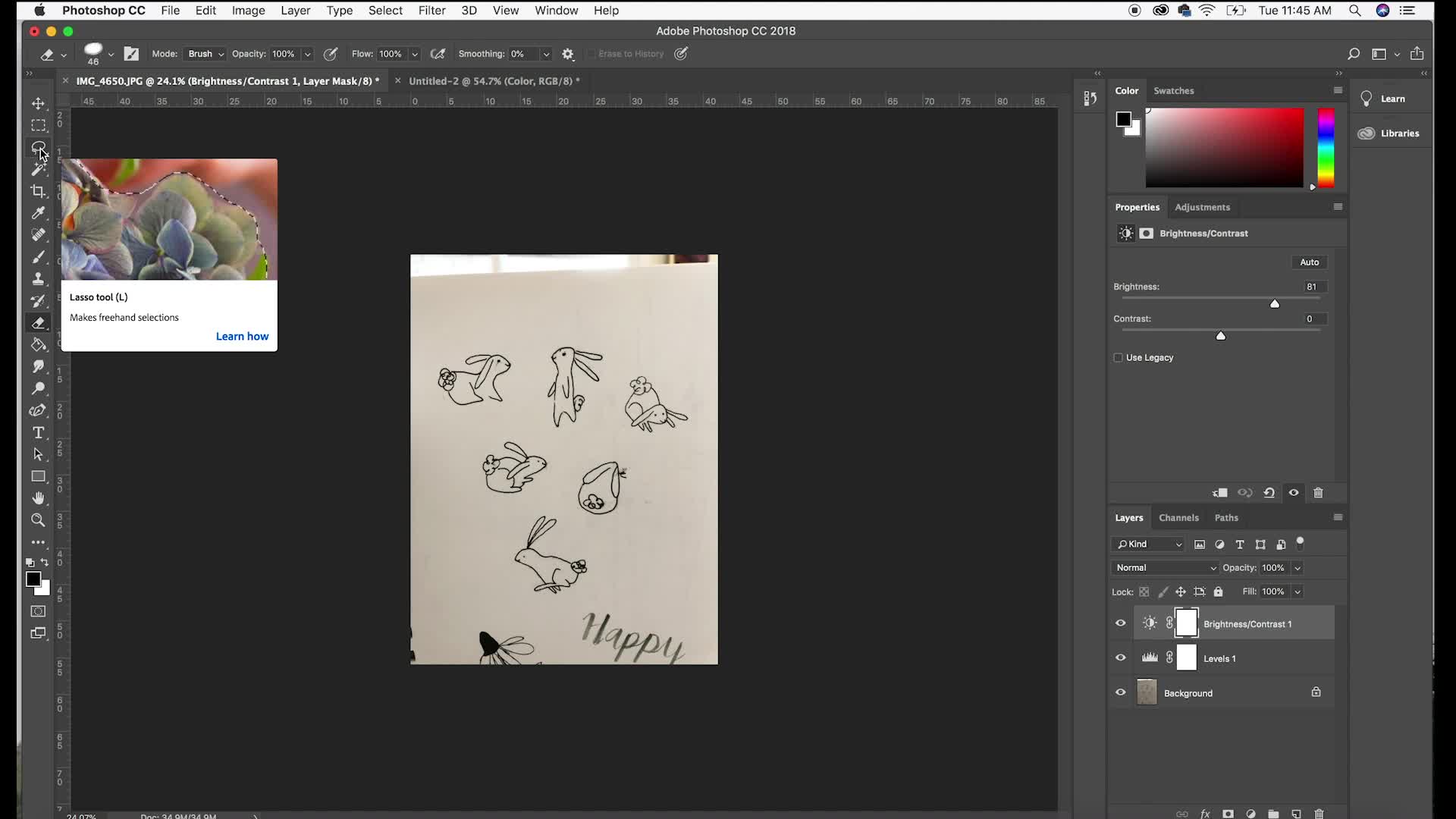Viewport: 1456px width, 819px height.
Task: Open layer Fill dropdown arrow
Action: [x=1298, y=591]
